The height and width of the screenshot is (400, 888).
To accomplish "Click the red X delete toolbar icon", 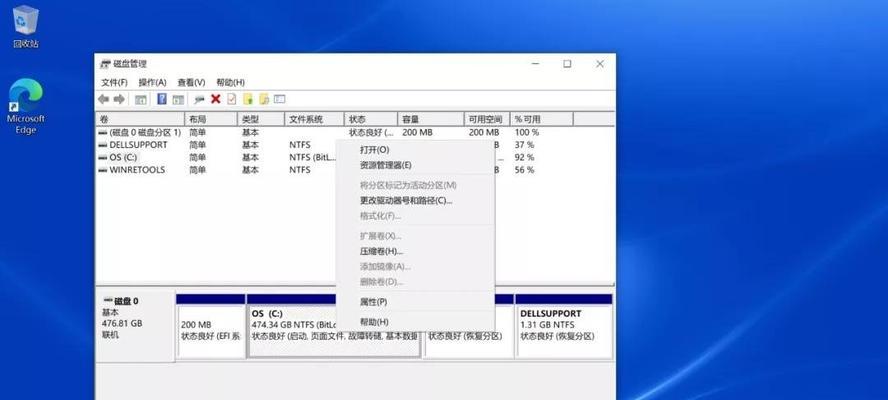I will pos(215,99).
